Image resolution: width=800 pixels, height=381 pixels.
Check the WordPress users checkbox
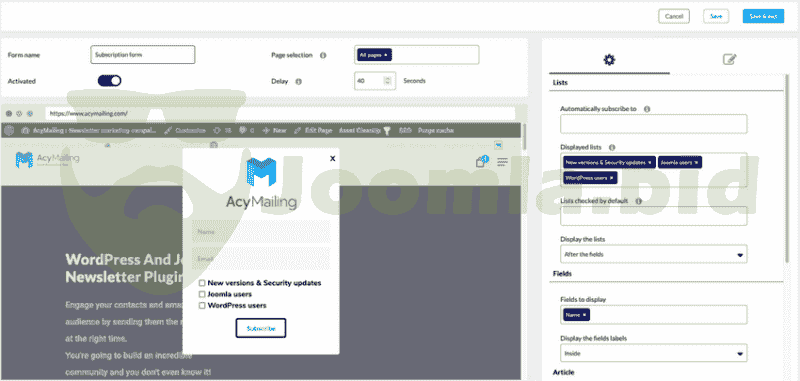point(203,306)
